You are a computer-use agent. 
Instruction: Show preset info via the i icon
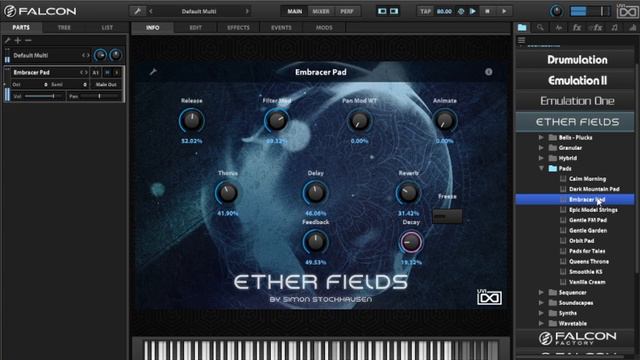click(x=489, y=72)
